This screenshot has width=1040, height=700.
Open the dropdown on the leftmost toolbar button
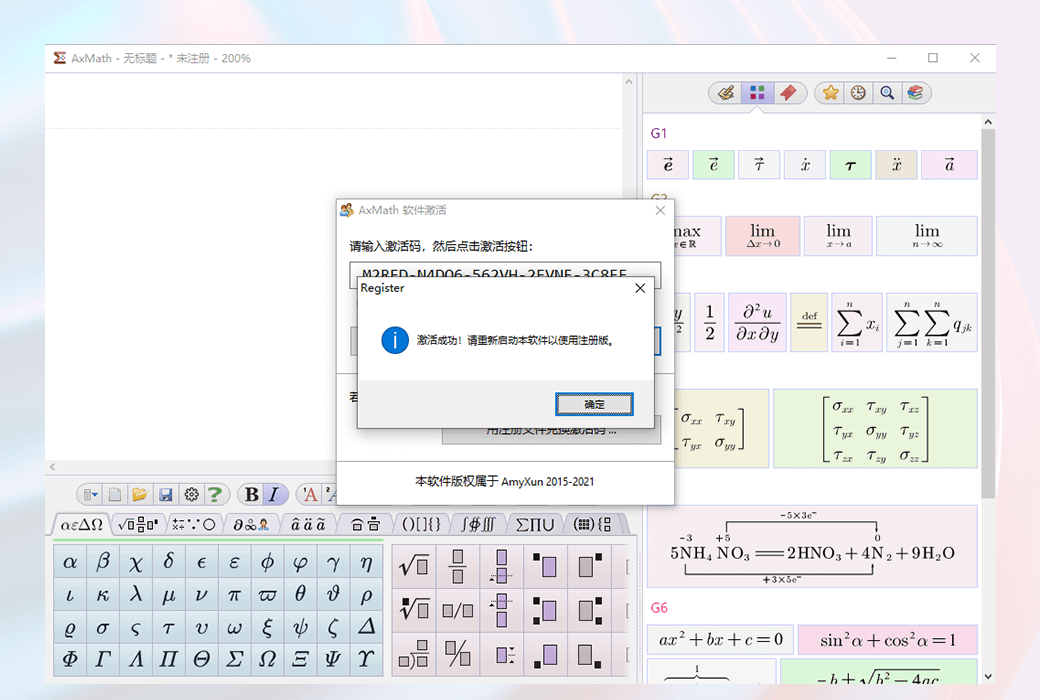click(91, 494)
